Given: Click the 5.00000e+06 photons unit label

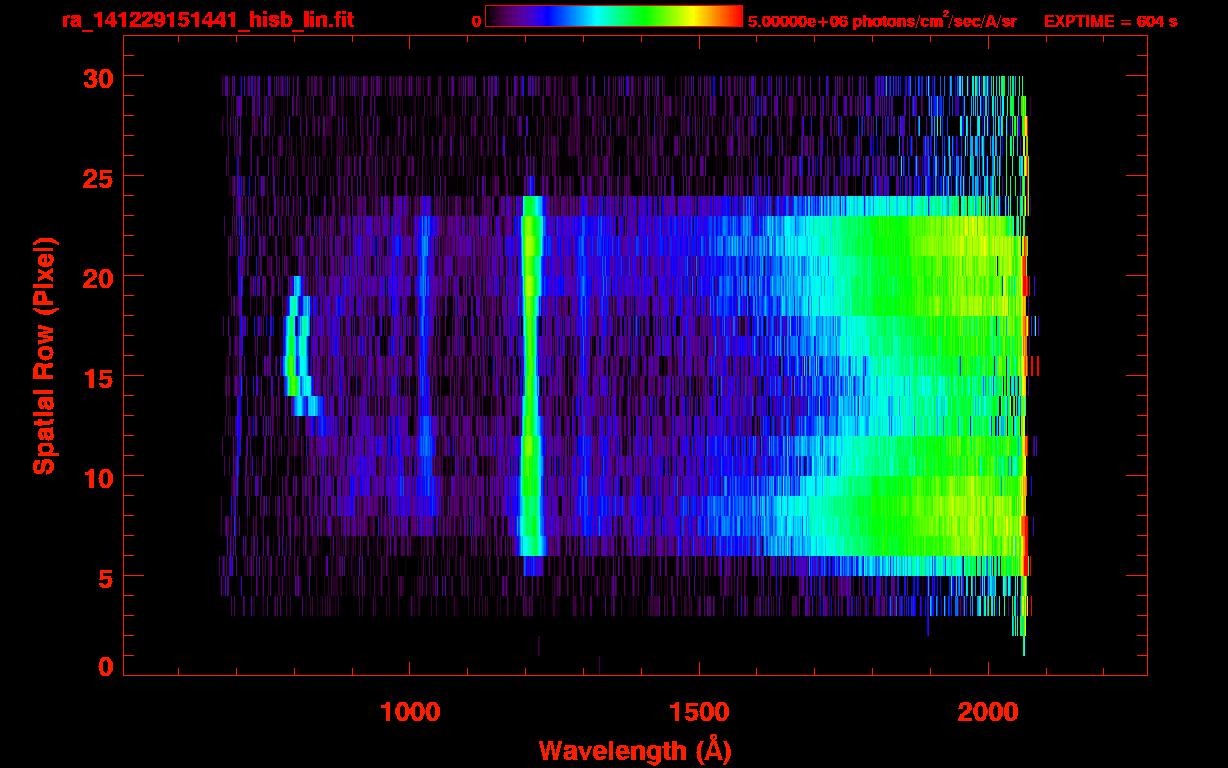Looking at the screenshot, I should tap(882, 20).
